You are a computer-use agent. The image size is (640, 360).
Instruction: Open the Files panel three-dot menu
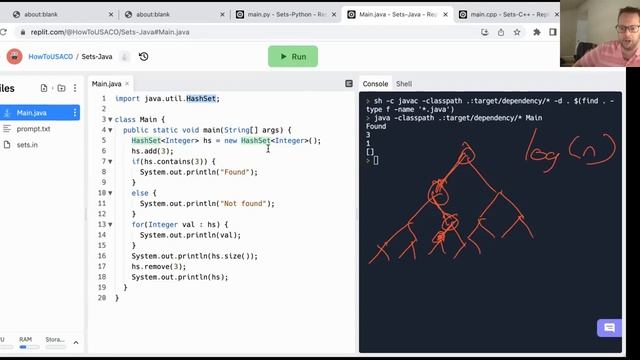point(75,88)
